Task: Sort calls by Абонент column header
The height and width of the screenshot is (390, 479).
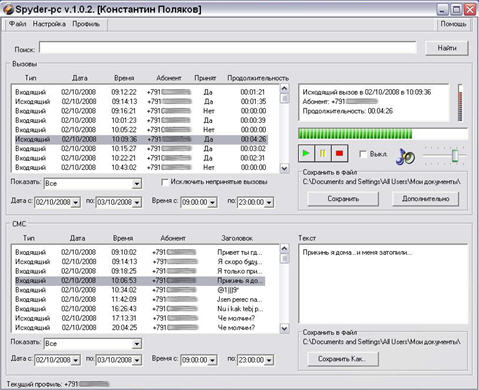Action: [x=169, y=78]
